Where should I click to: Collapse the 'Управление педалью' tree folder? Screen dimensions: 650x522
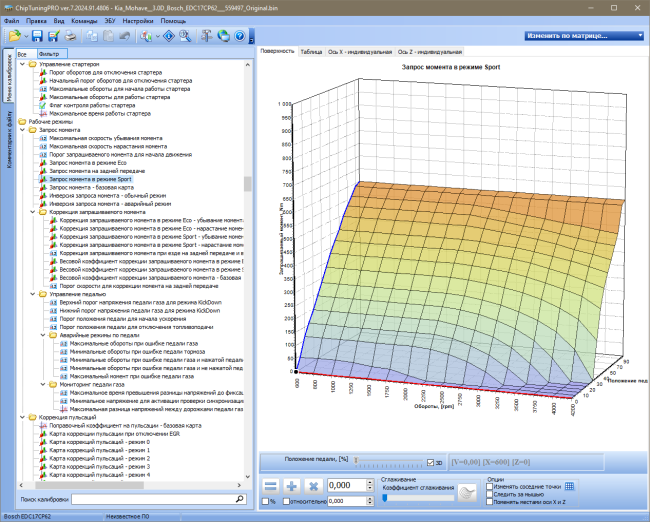33,294
